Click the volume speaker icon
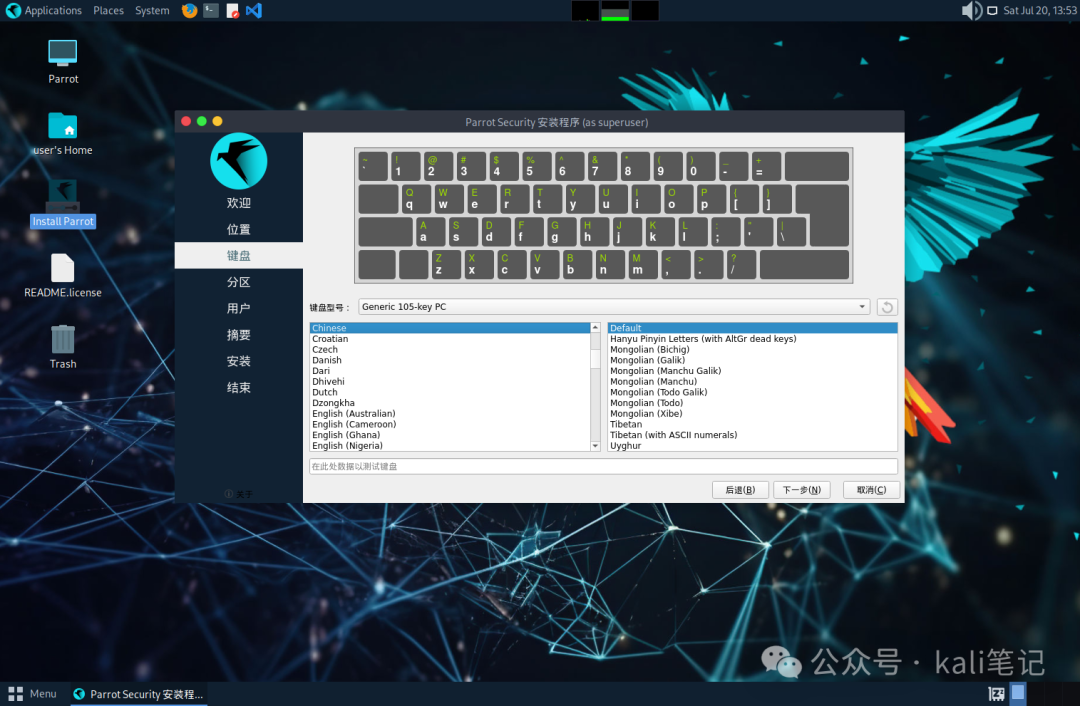The height and width of the screenshot is (706, 1080). [x=971, y=10]
